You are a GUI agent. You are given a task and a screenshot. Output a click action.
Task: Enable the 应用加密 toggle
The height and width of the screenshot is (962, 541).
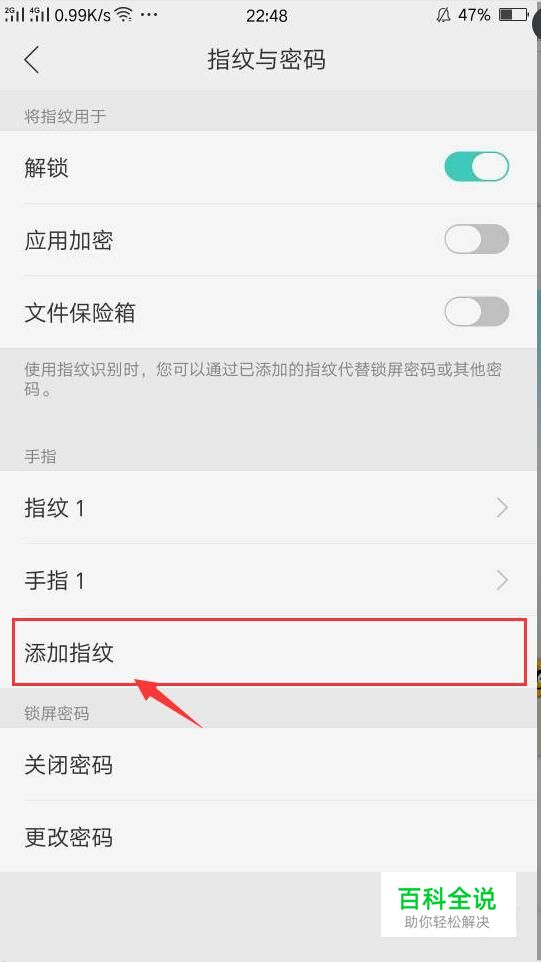477,239
